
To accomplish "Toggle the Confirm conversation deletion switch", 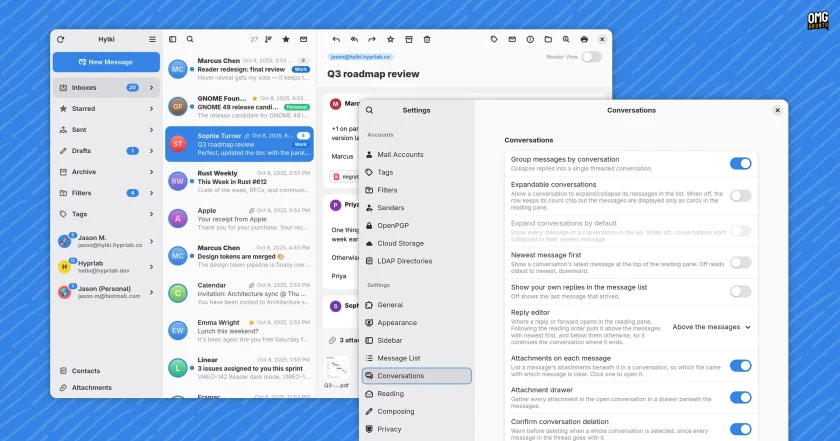I will pyautogui.click(x=740, y=429).
